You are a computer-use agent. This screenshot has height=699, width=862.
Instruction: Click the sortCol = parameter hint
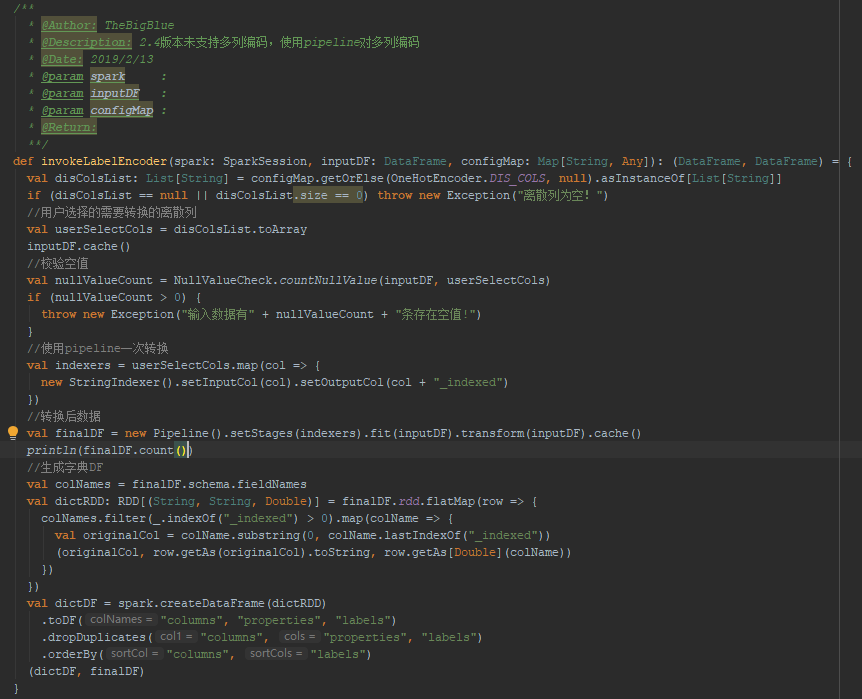(x=134, y=653)
